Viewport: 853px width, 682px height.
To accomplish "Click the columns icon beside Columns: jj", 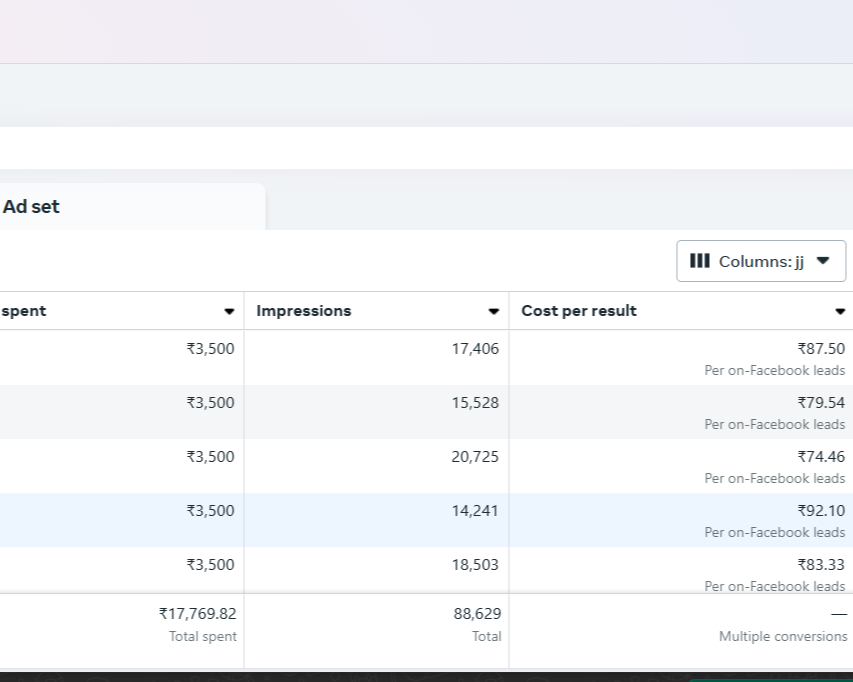I will [700, 261].
